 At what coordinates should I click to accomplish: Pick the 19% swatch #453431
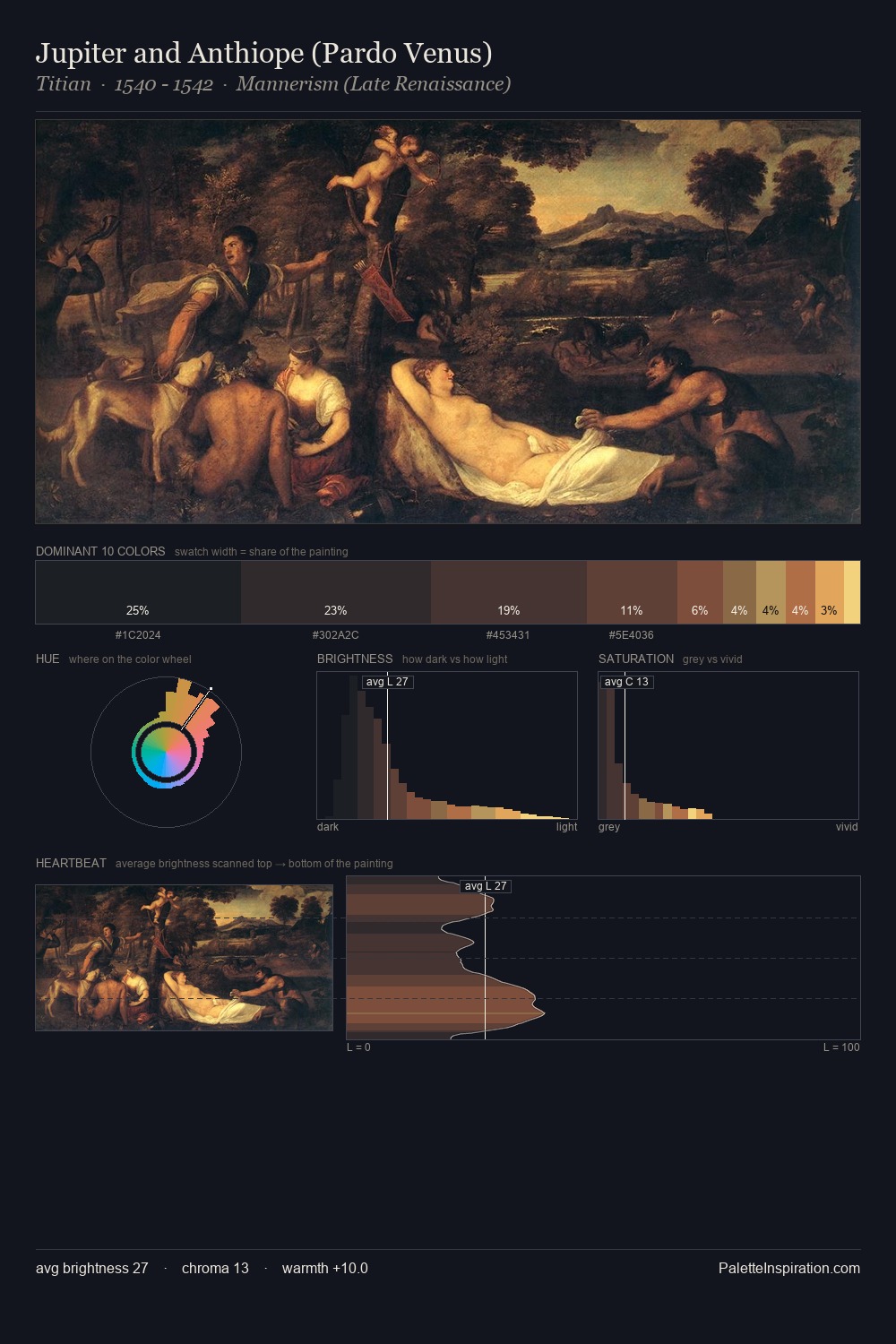[x=509, y=592]
